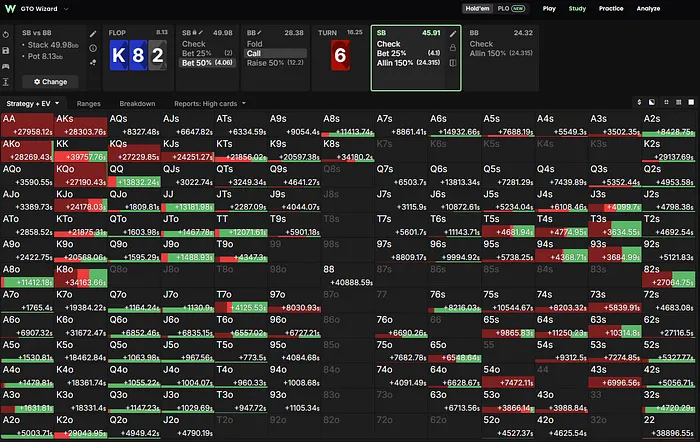The width and height of the screenshot is (700, 442).
Task: Select the K8o hand cell
Action: 81,275
